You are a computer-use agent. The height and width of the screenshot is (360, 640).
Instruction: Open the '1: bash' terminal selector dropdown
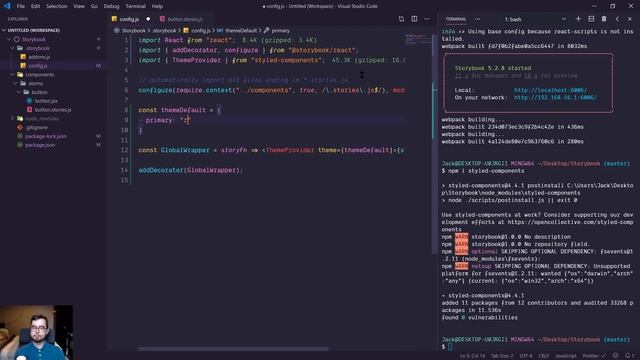(x=535, y=19)
